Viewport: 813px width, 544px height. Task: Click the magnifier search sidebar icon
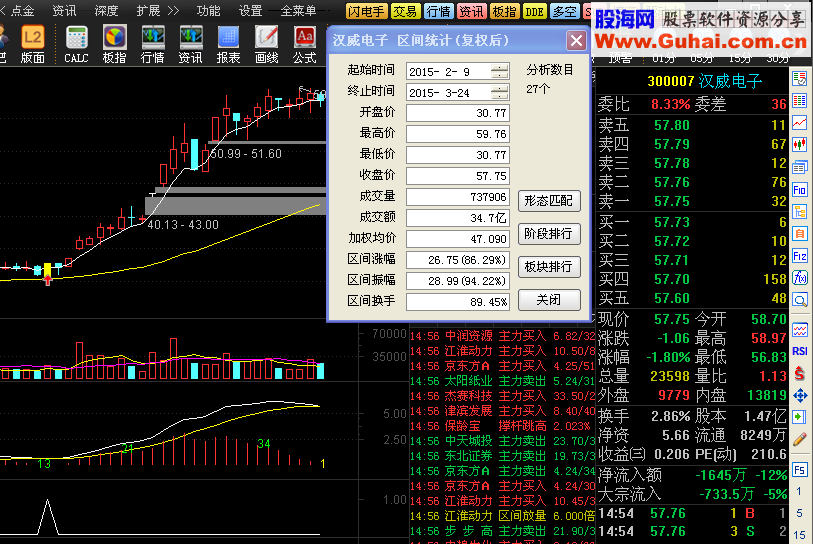point(800,300)
